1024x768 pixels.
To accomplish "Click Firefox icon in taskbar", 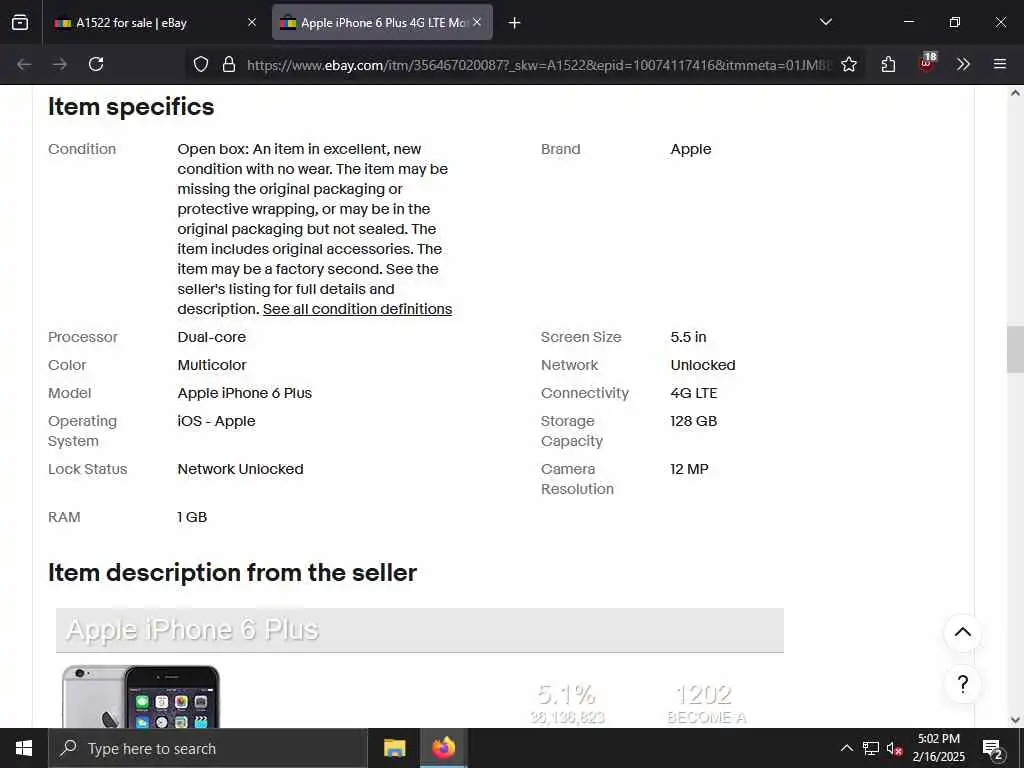I will [x=443, y=748].
